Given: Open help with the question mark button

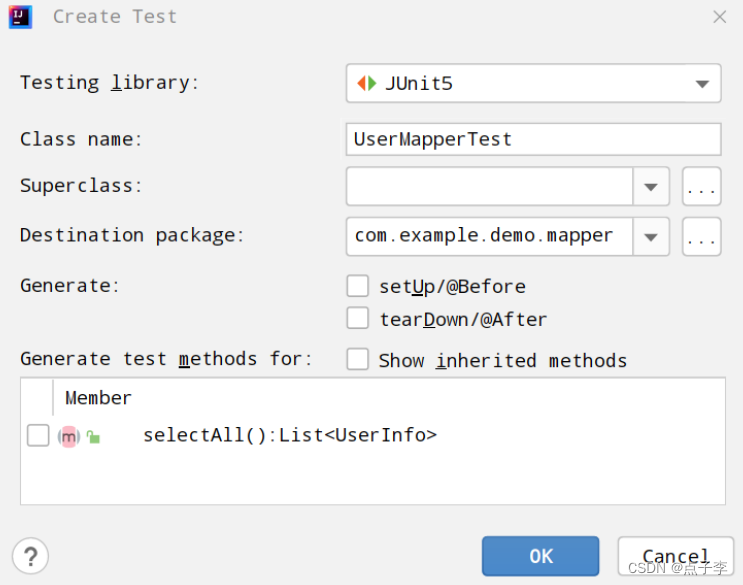Looking at the screenshot, I should click(30, 556).
